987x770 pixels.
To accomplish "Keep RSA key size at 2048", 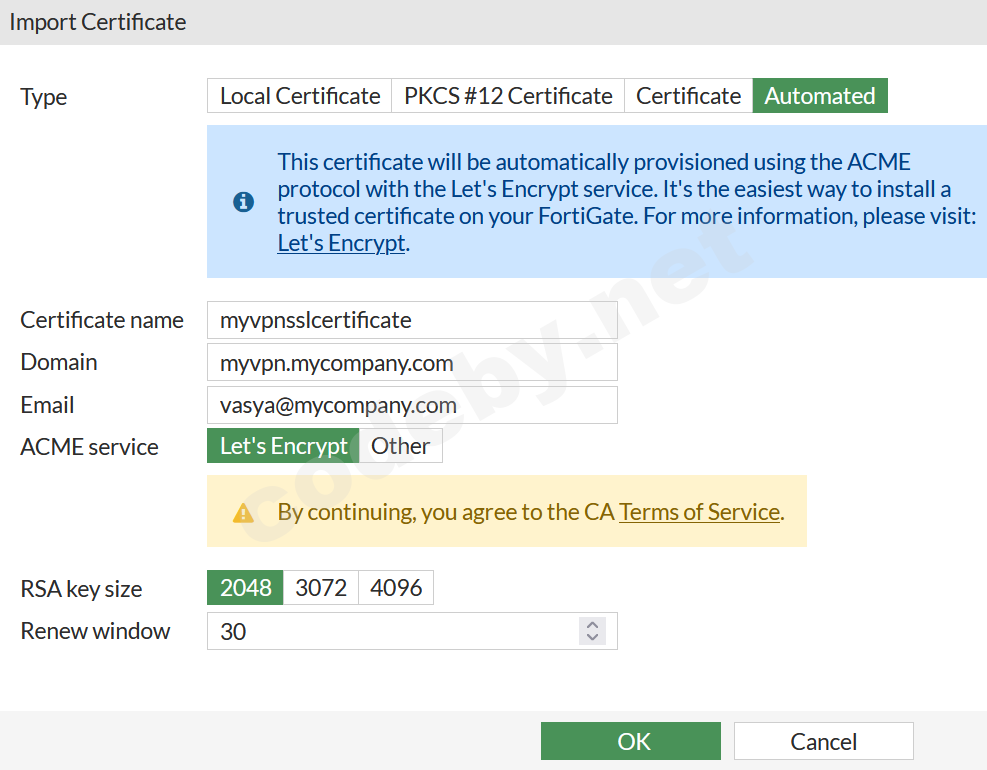I will tap(244, 587).
